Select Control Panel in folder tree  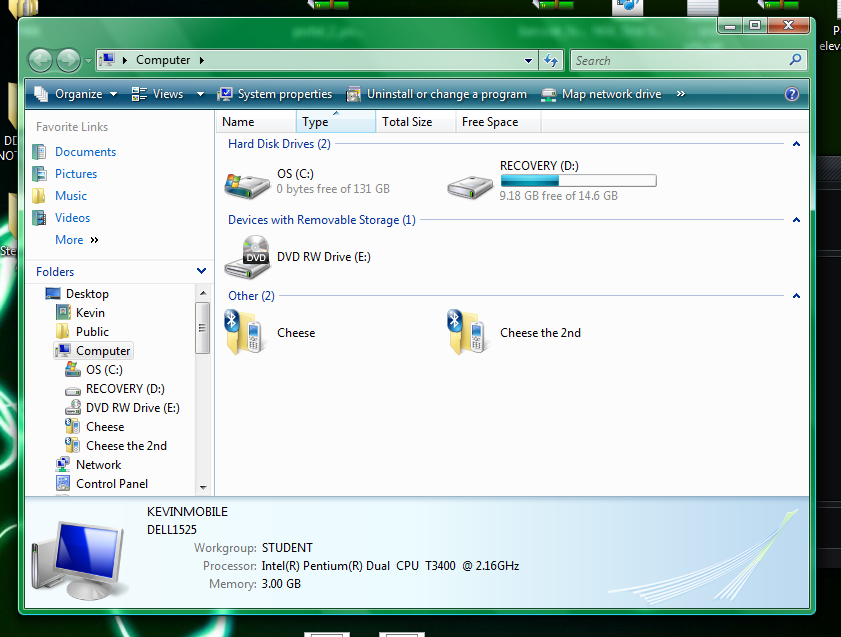pyautogui.click(x=112, y=484)
